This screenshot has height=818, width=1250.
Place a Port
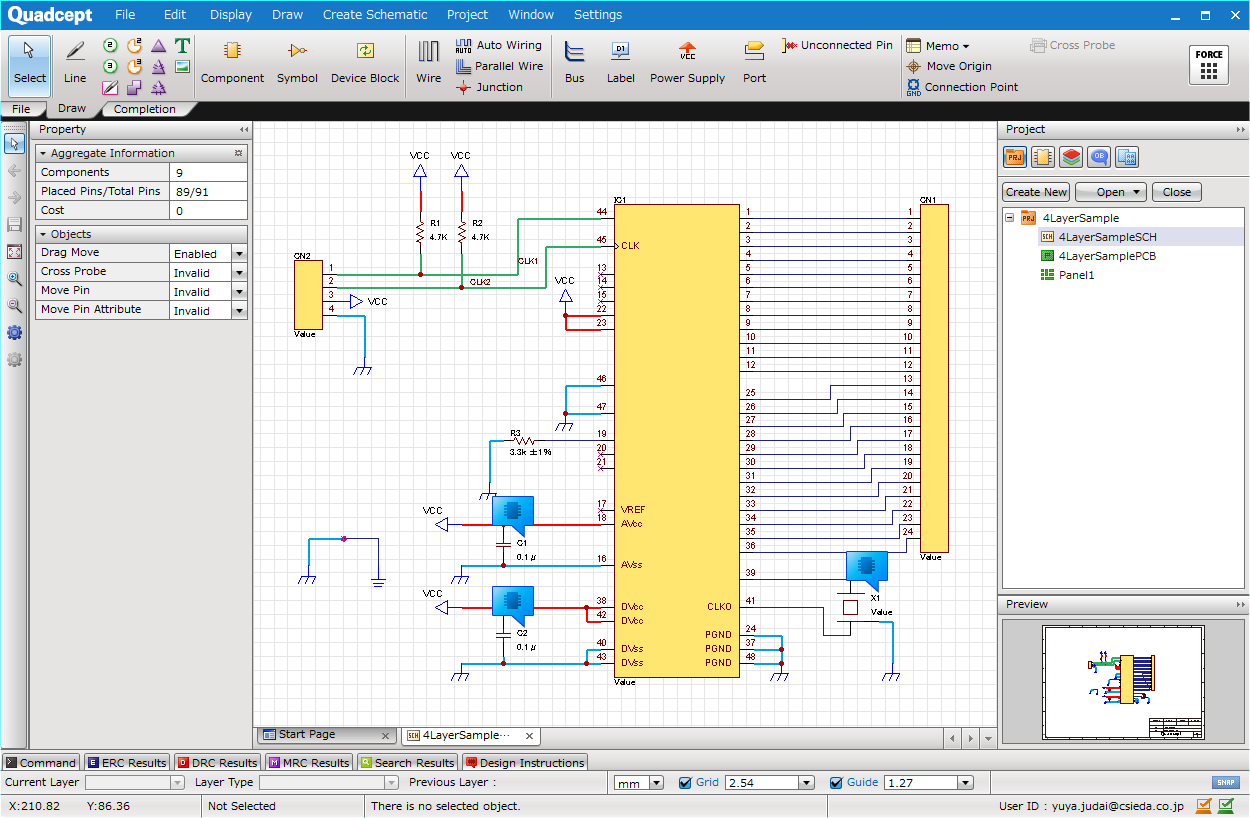pyautogui.click(x=754, y=62)
